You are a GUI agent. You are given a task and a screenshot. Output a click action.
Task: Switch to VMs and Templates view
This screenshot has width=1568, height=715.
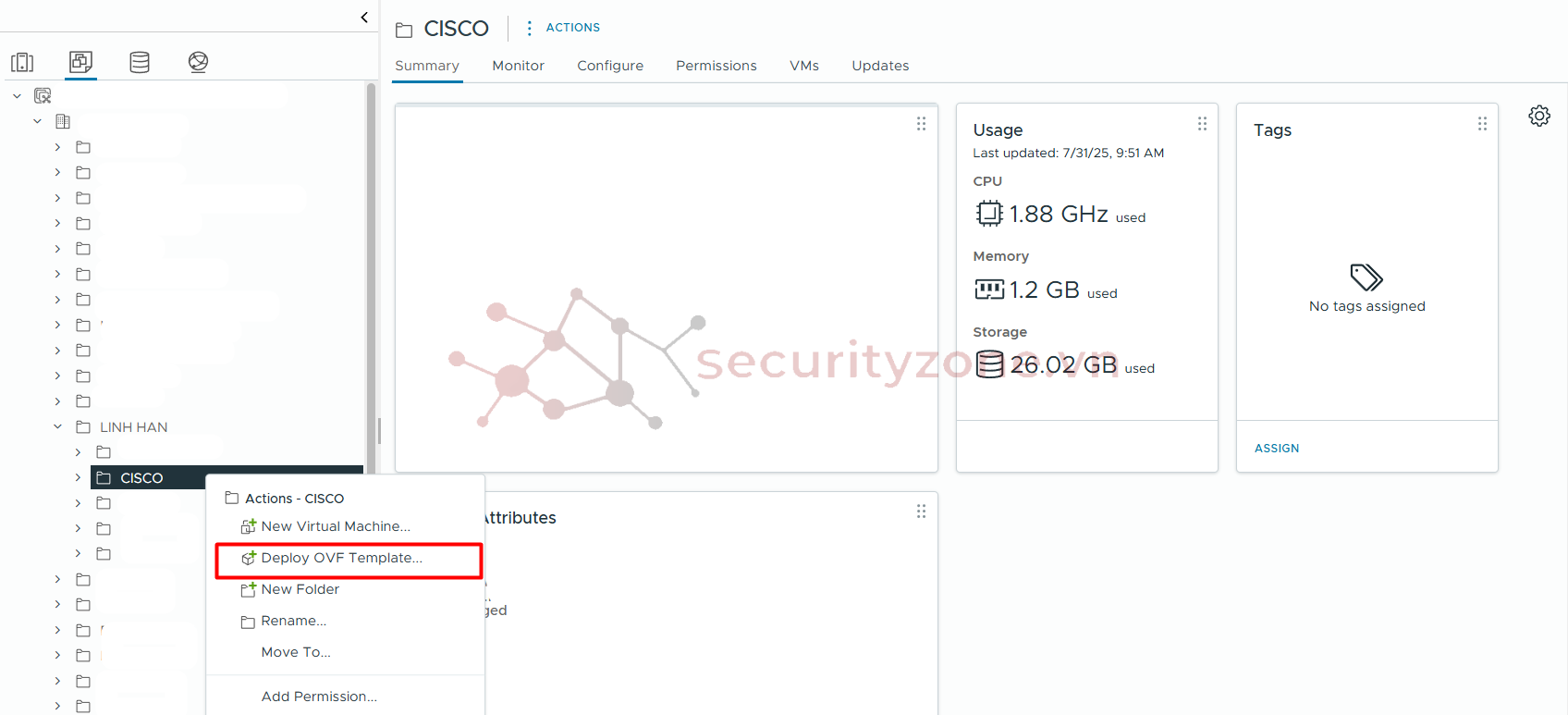point(81,62)
